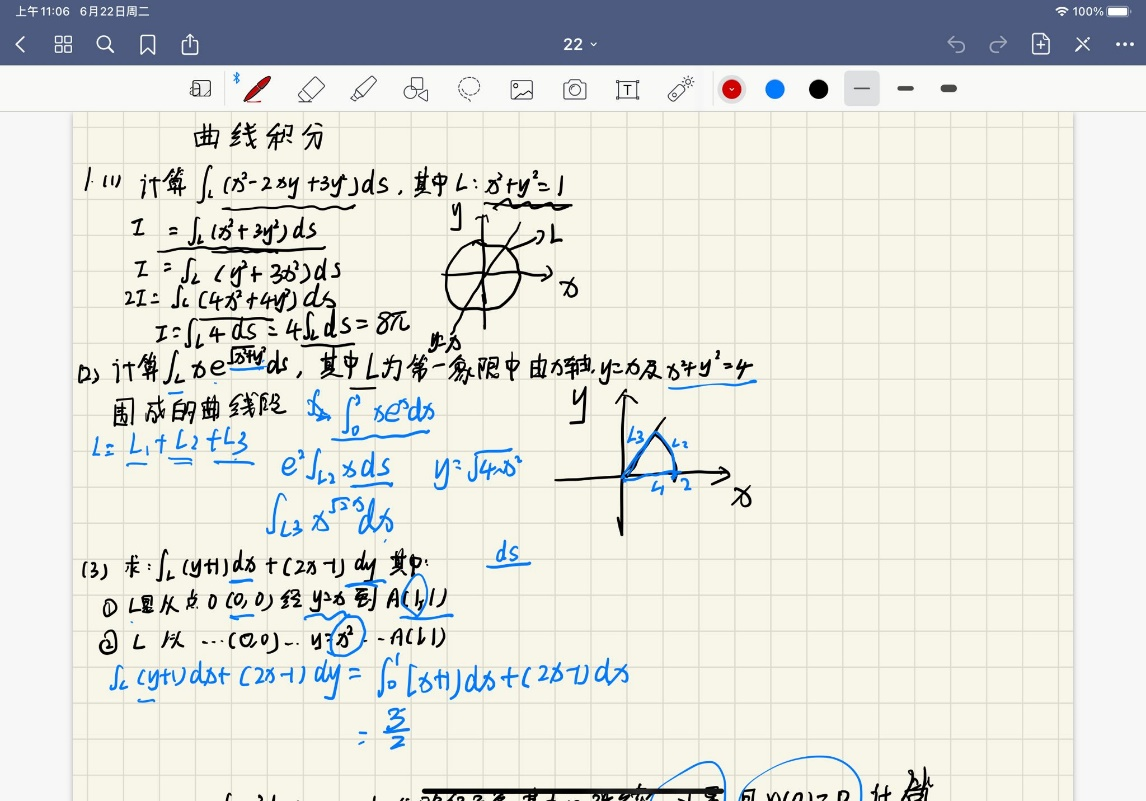Go back to the documents library
This screenshot has width=1146, height=801.
point(21,44)
